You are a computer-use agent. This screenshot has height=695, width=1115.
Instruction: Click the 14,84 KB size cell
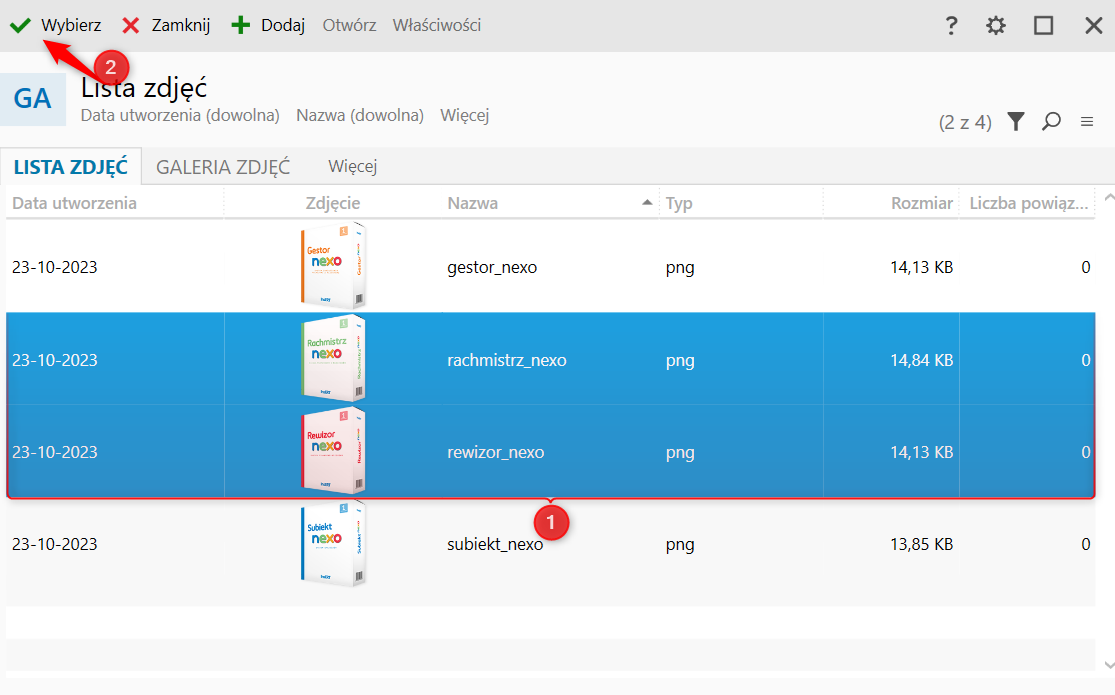[922, 360]
